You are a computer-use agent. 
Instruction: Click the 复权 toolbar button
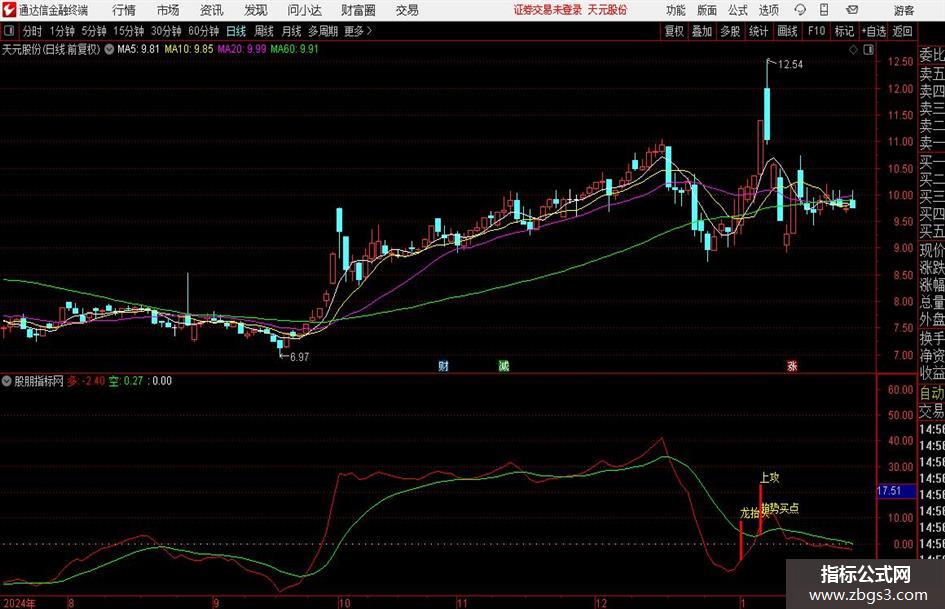[x=674, y=31]
